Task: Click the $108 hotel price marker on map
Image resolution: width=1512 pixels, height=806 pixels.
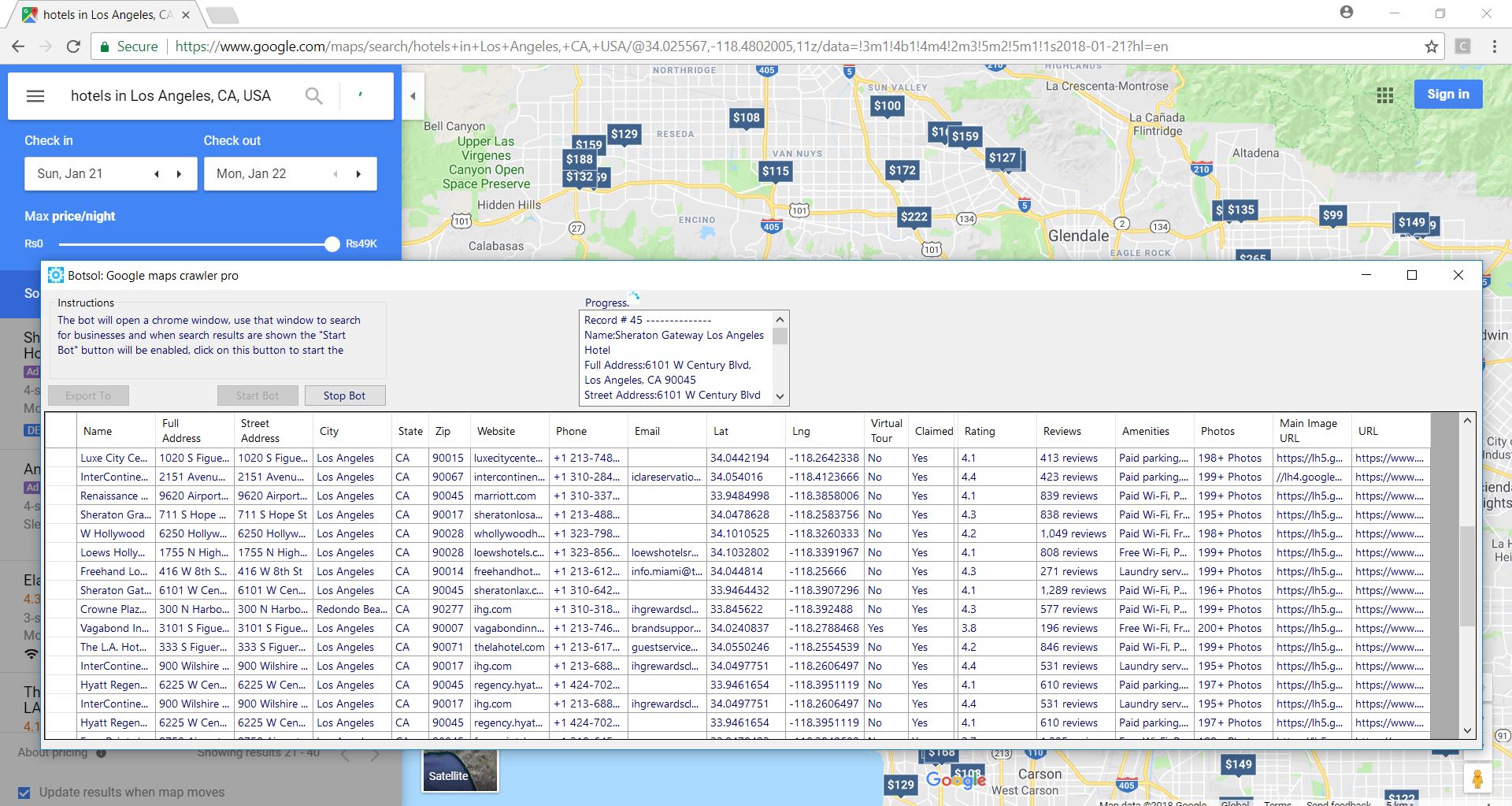Action: (x=747, y=118)
